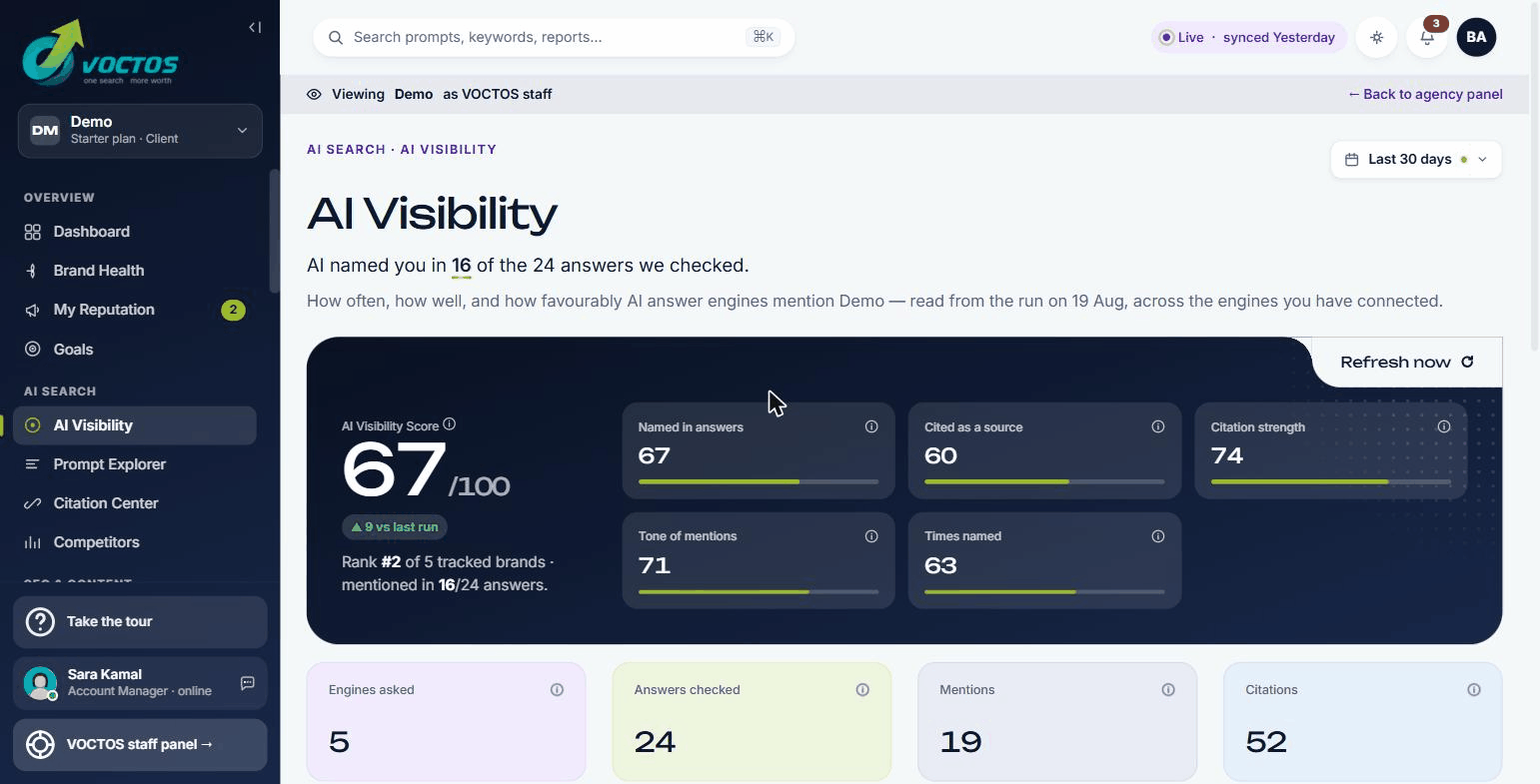Click the search magnifier icon

(336, 37)
